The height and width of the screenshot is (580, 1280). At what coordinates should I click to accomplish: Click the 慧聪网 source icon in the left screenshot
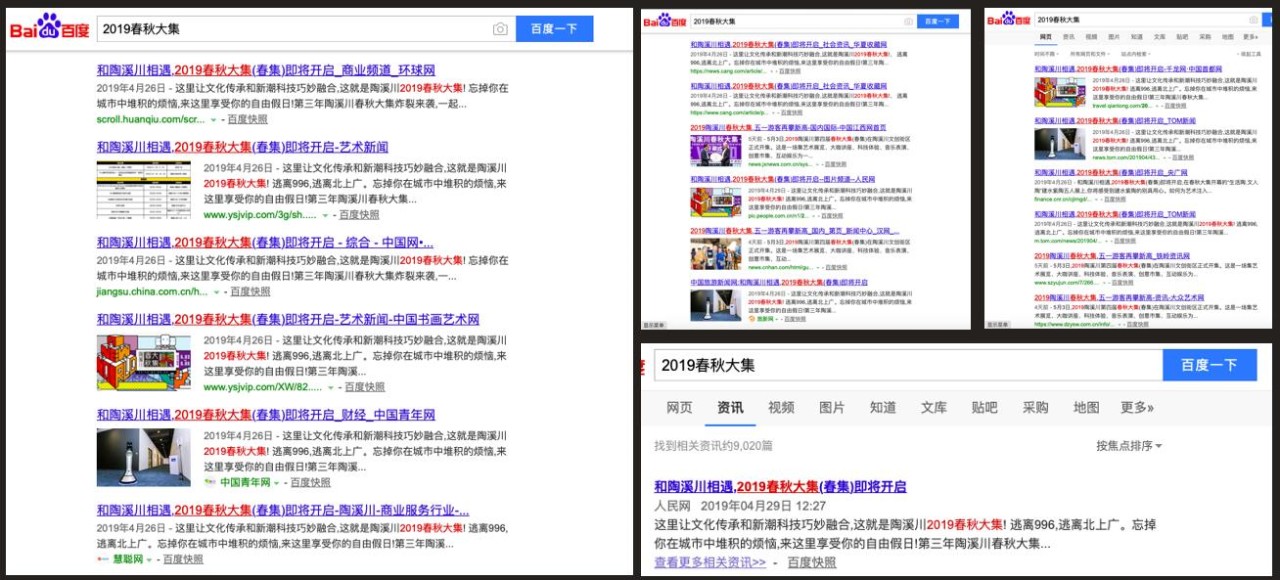pos(103,560)
